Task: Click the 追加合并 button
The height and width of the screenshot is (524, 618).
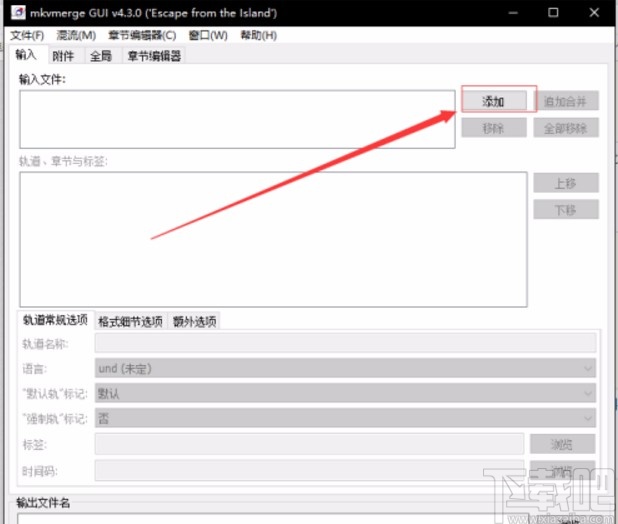Action: 566,101
